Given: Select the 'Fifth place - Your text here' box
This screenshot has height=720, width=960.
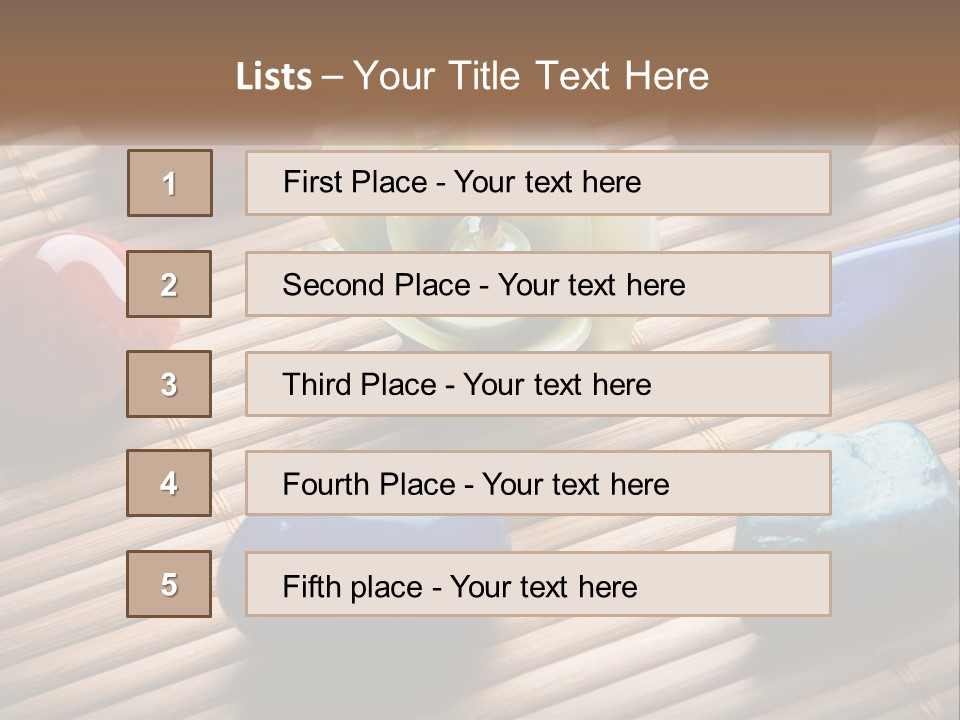Looking at the screenshot, I should tap(538, 584).
